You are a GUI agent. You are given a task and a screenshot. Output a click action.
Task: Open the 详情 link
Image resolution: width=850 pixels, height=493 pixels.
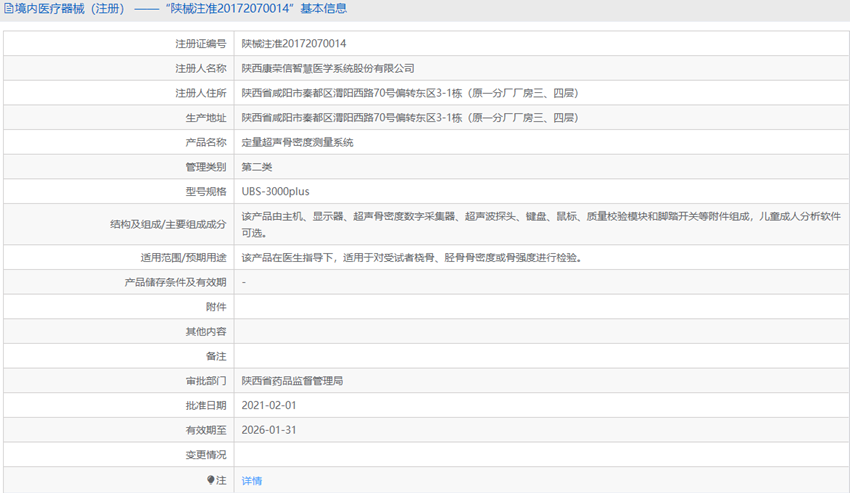click(252, 481)
